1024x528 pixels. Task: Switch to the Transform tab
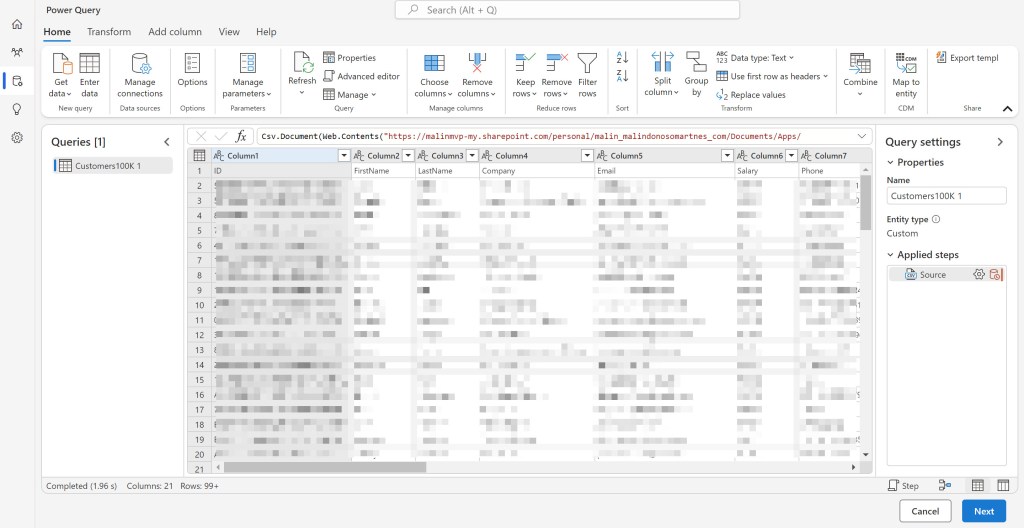pyautogui.click(x=109, y=32)
